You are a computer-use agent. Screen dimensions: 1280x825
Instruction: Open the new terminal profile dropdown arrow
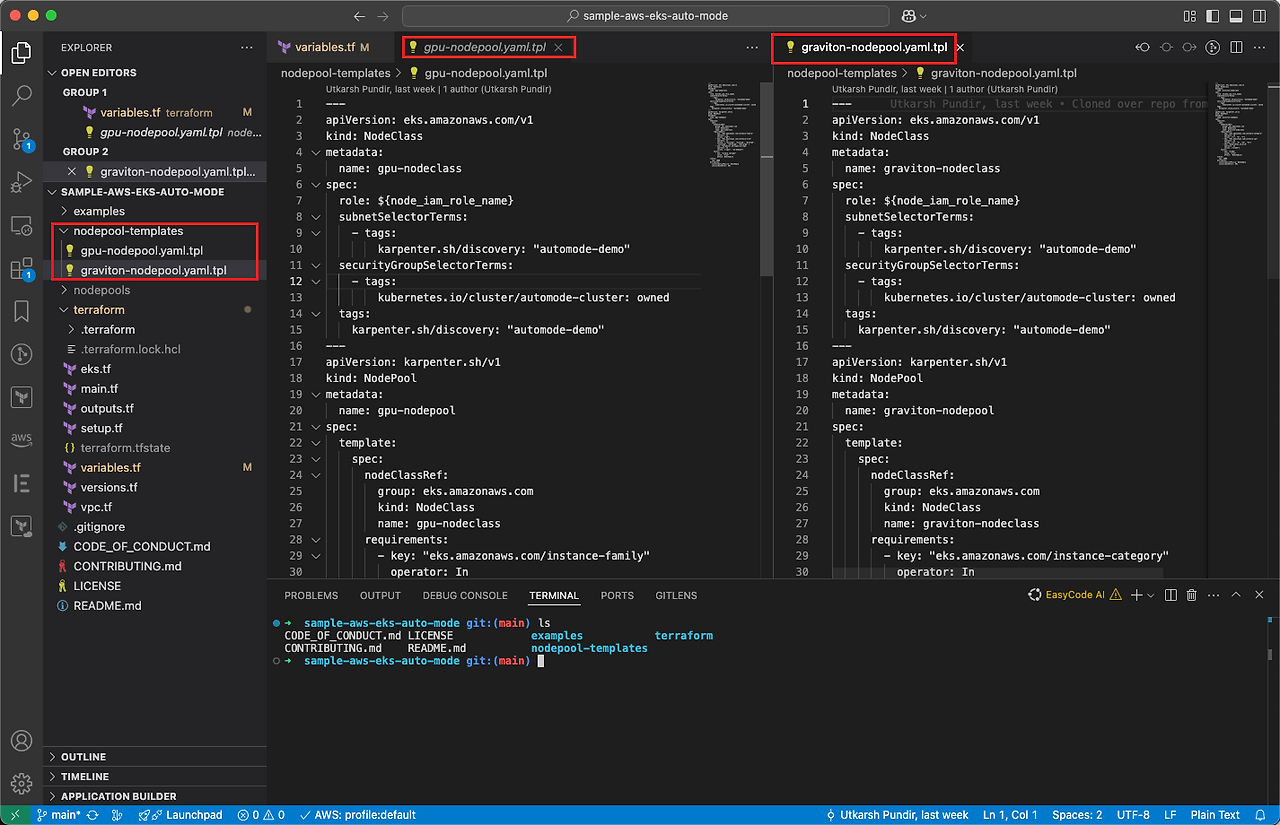[1151, 595]
